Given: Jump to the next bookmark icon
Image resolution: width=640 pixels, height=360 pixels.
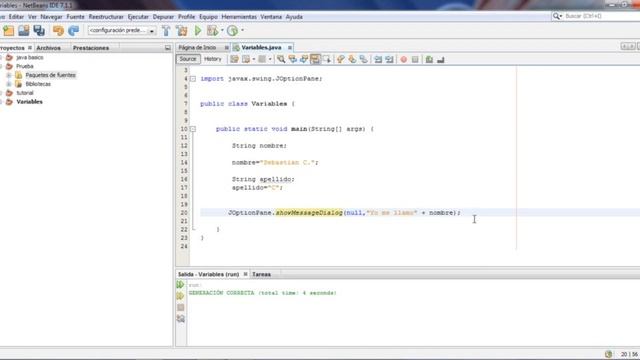Looking at the screenshot, I should tap(352, 60).
